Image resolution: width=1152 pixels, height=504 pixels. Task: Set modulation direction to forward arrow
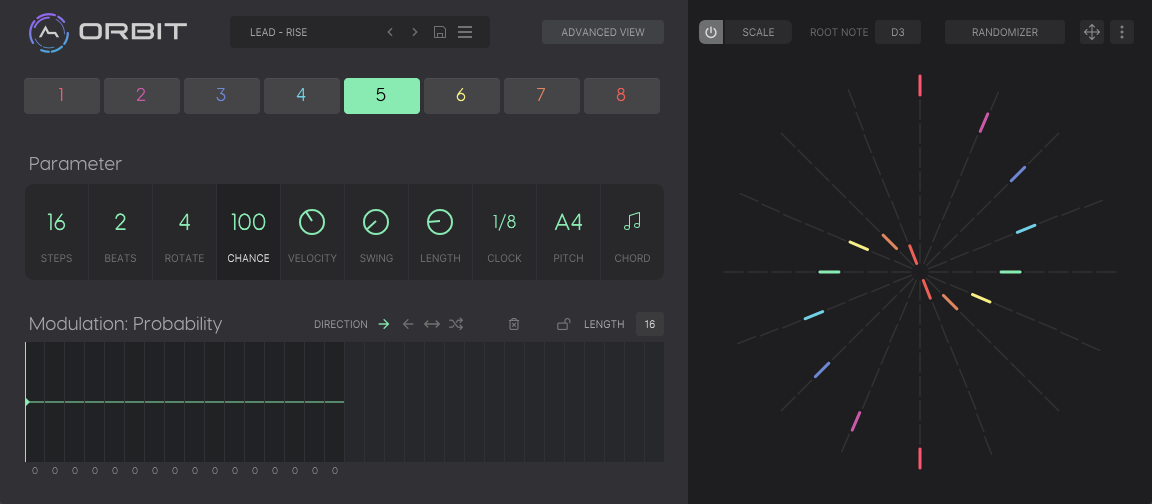tap(383, 324)
